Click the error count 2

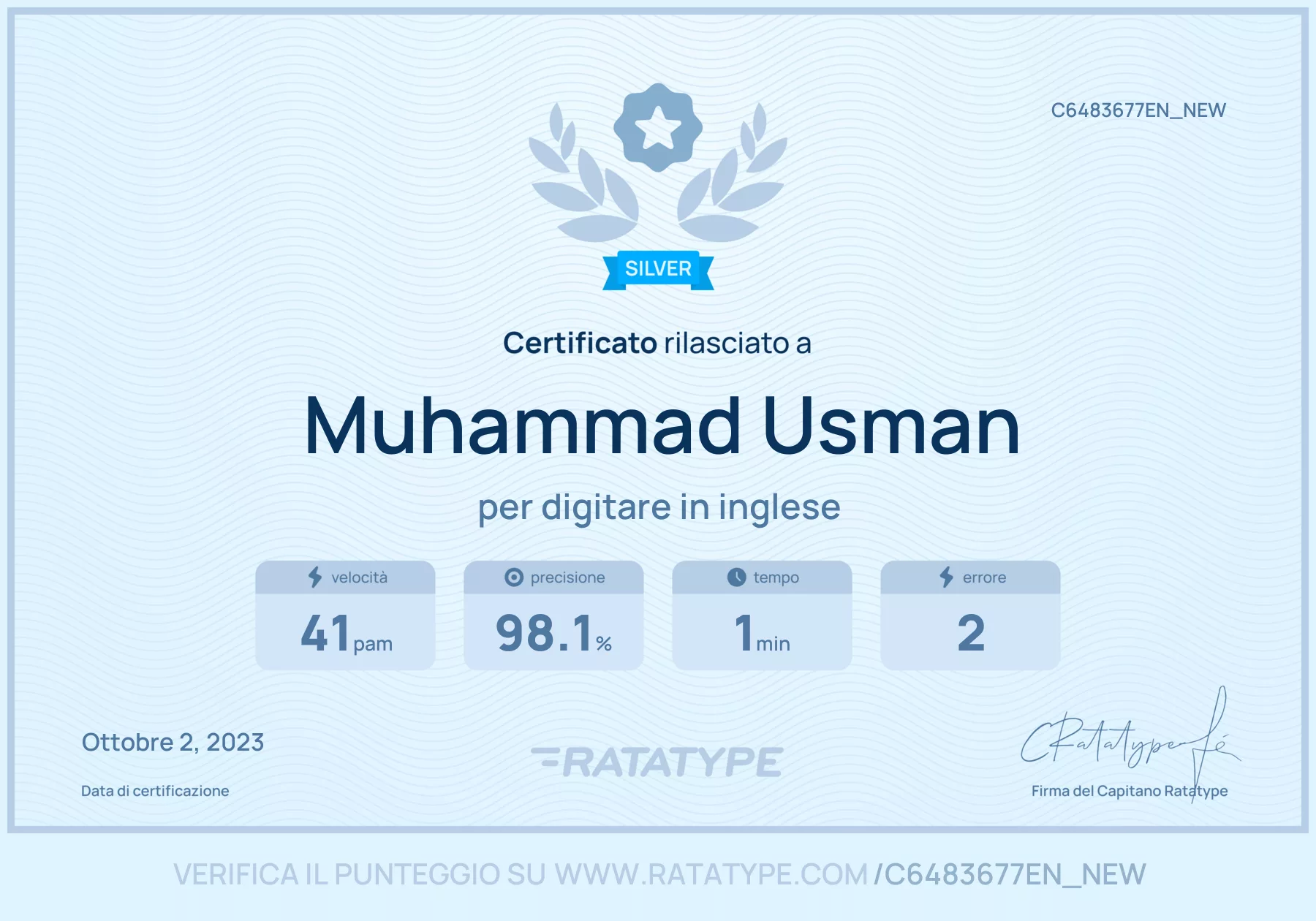(x=971, y=633)
